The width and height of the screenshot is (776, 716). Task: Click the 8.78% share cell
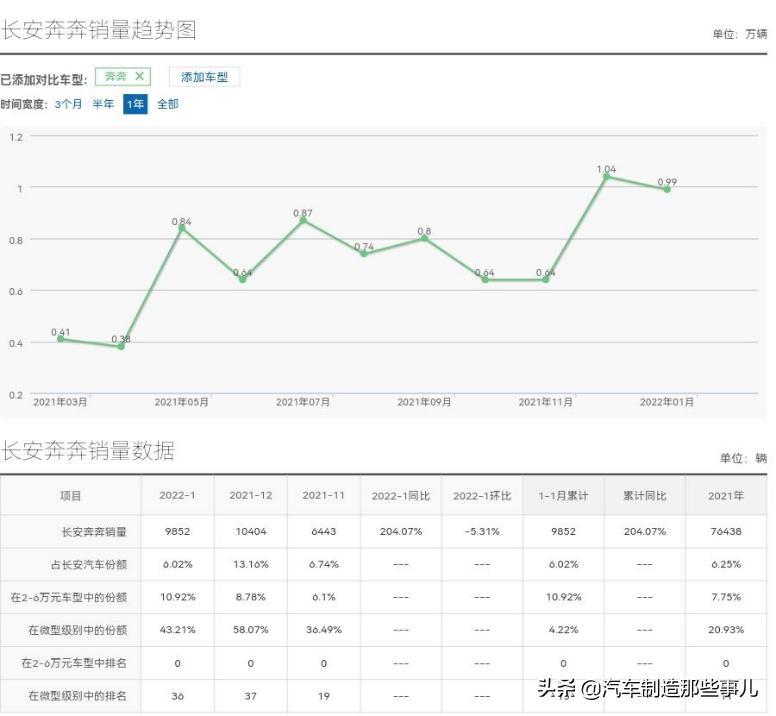250,597
